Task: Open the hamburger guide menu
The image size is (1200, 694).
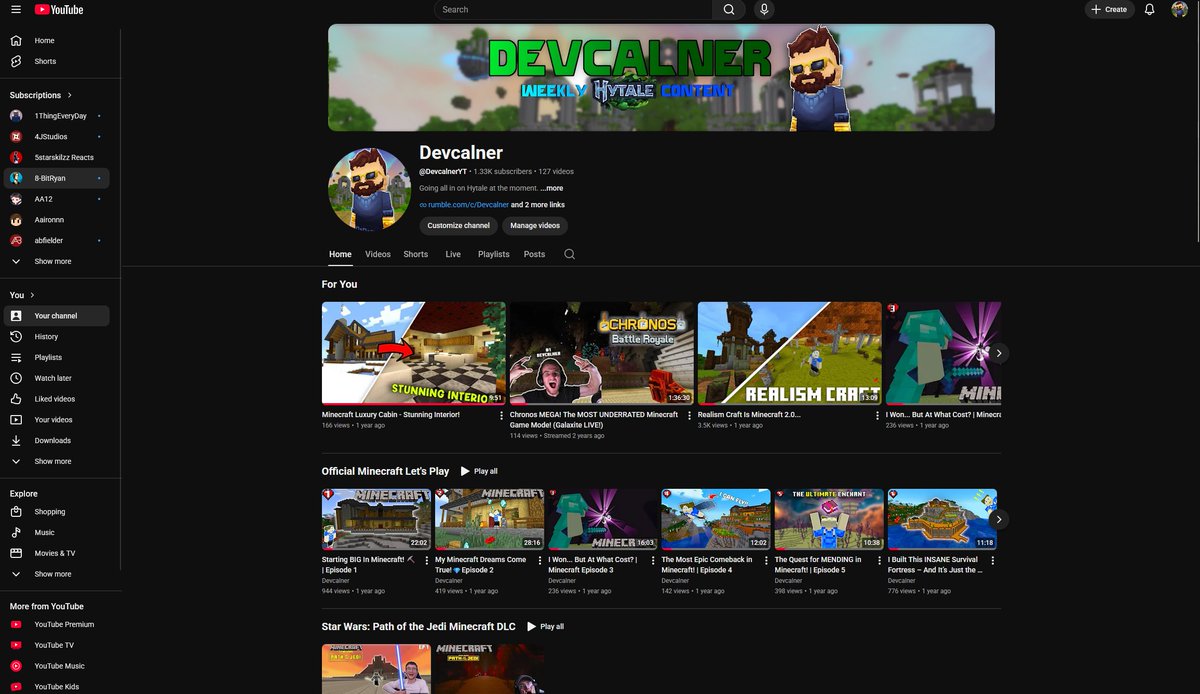Action: (16, 9)
